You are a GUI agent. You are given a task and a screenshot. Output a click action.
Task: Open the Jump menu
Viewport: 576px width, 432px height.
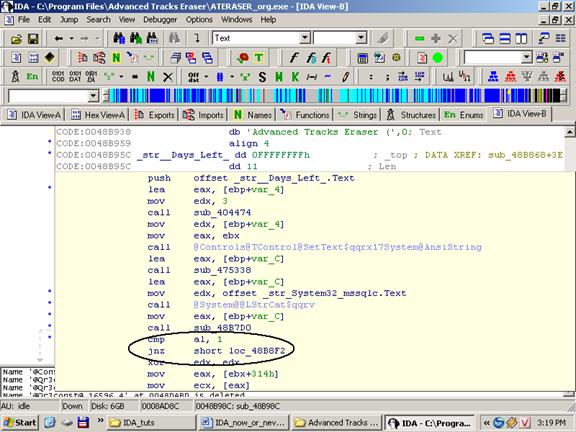pyautogui.click(x=69, y=19)
